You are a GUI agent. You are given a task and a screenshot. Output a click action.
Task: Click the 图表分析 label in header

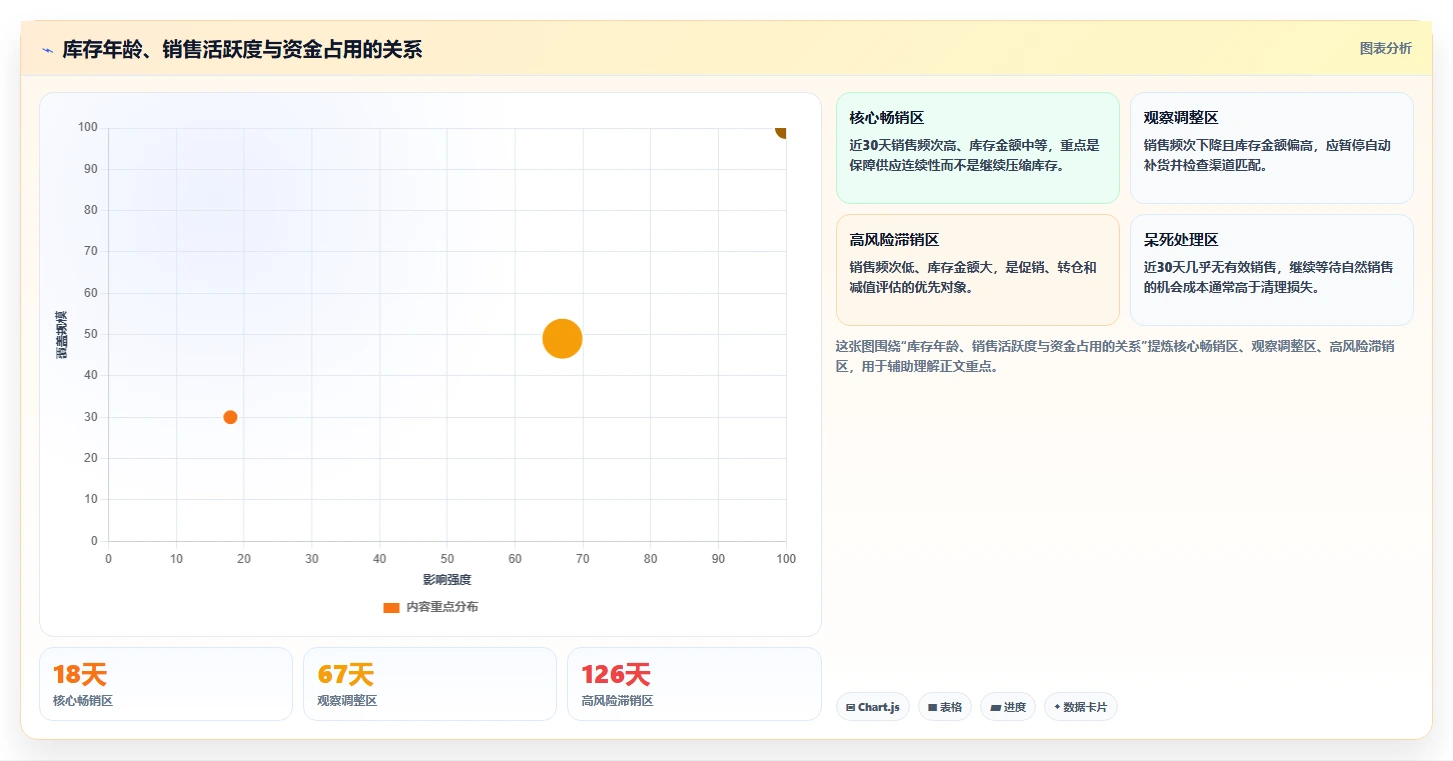pos(1385,48)
